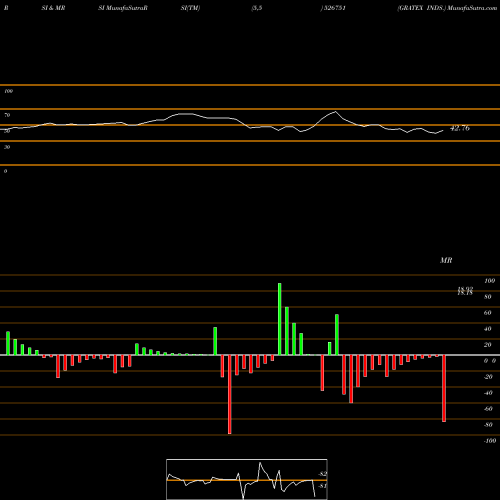Click the MR axis label -100

[x=490, y=441]
